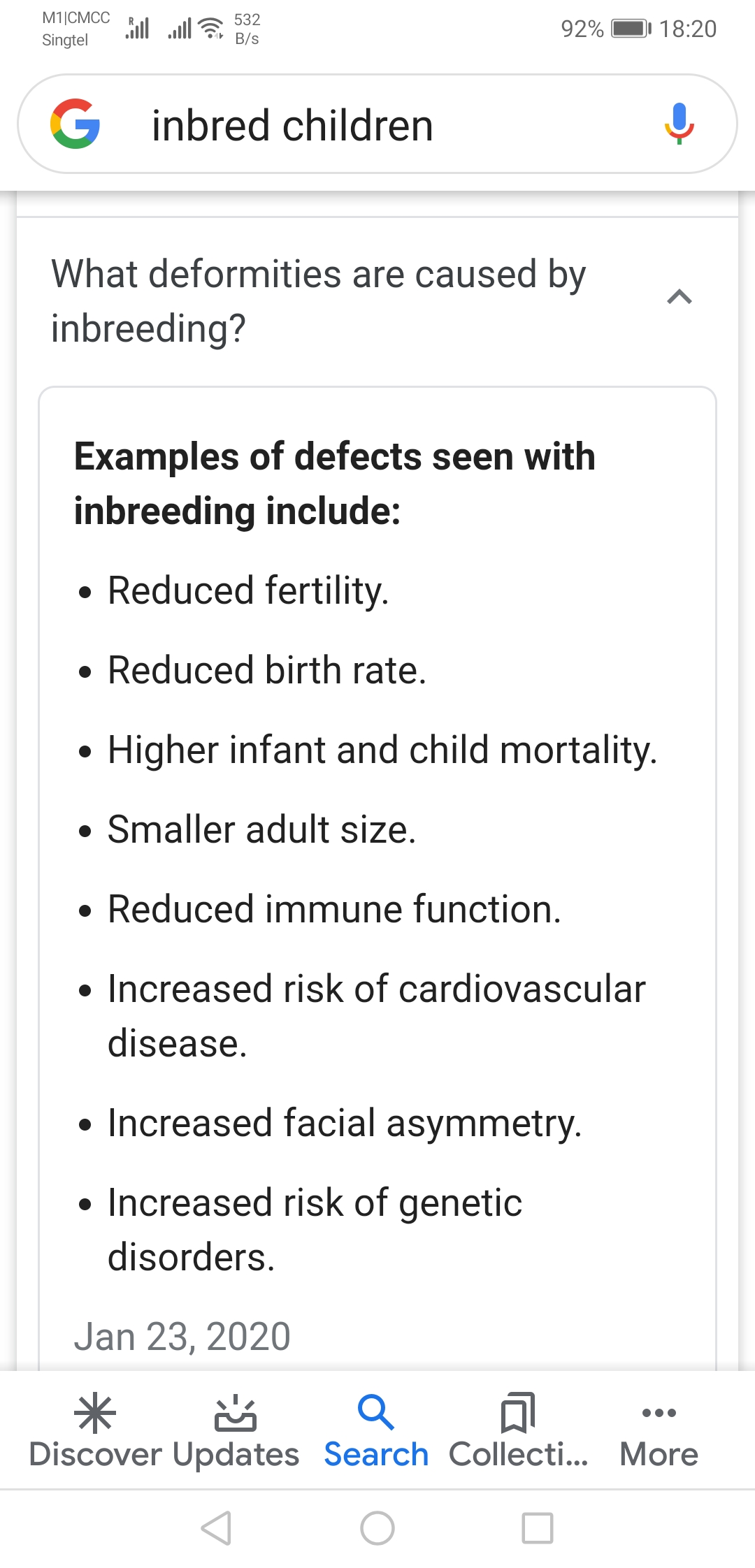Start voice search with microphone icon
Image resolution: width=755 pixels, height=1568 pixels.
(679, 124)
